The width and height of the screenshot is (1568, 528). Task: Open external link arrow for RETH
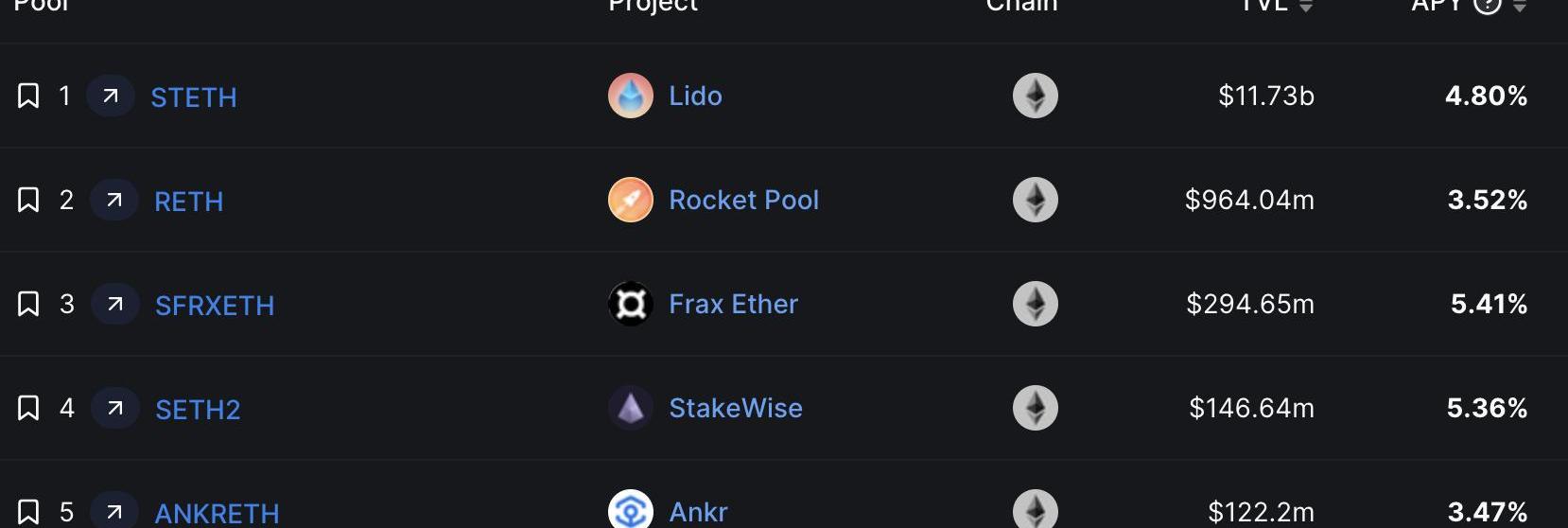(114, 200)
